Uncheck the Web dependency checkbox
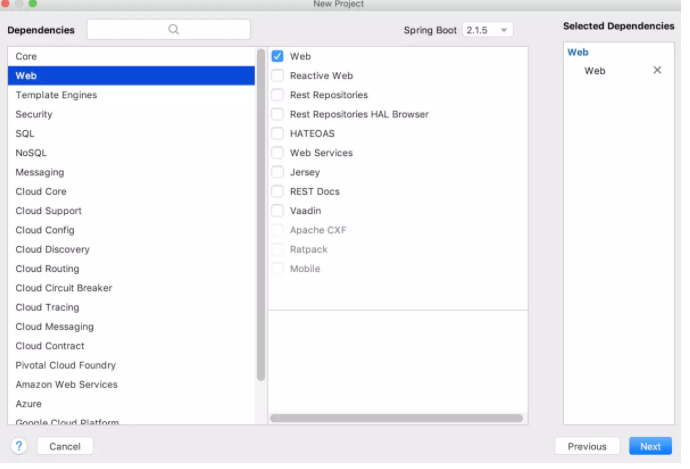 pyautogui.click(x=278, y=56)
